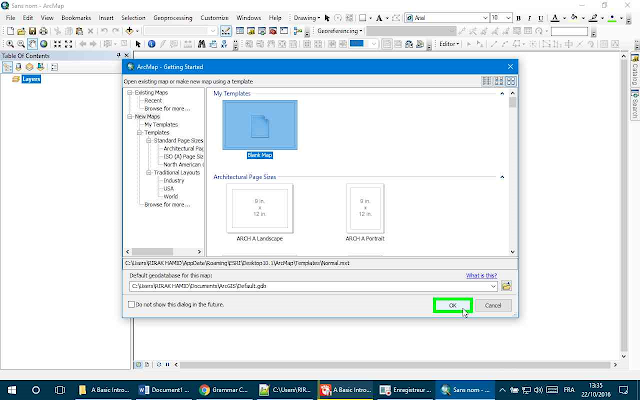Screen dimensions: 640x400
Task: Switch to layout view button at bottom
Action: pos(147,364)
